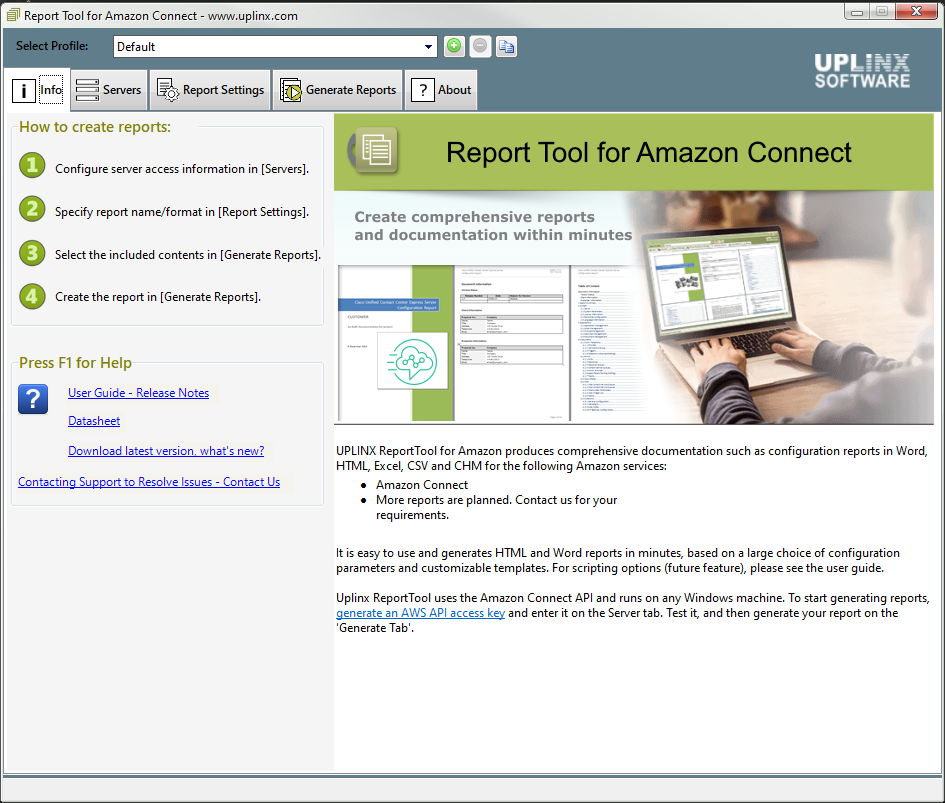Open the Datasheet link
Viewport: 945px width, 803px height.
pyautogui.click(x=94, y=421)
